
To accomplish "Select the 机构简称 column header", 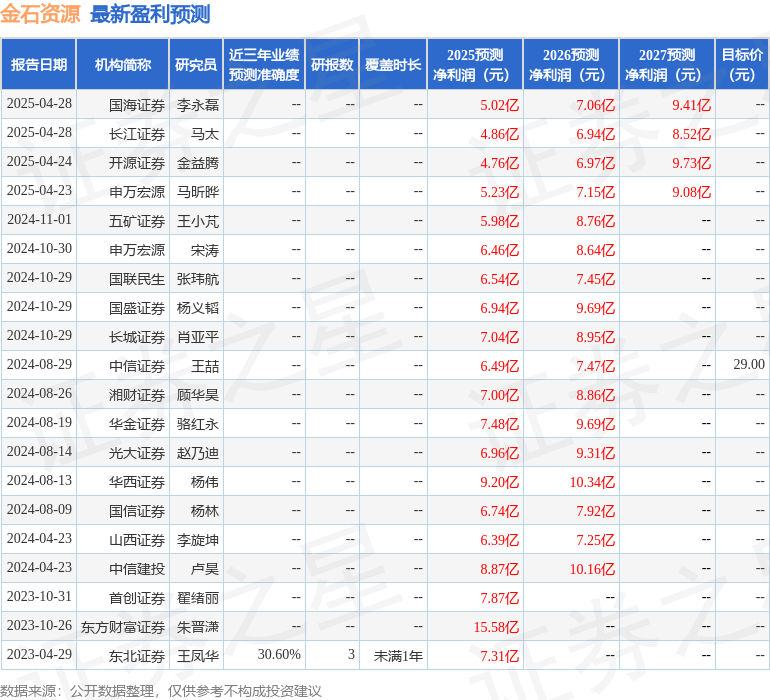I will coord(123,65).
